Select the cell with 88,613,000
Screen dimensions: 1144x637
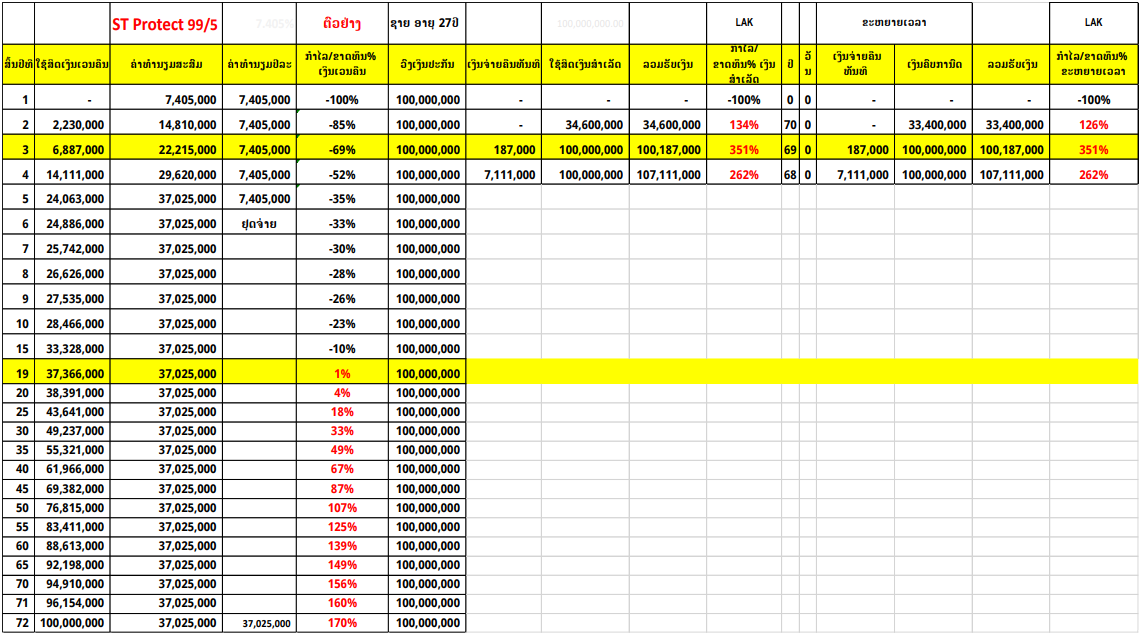[72, 546]
